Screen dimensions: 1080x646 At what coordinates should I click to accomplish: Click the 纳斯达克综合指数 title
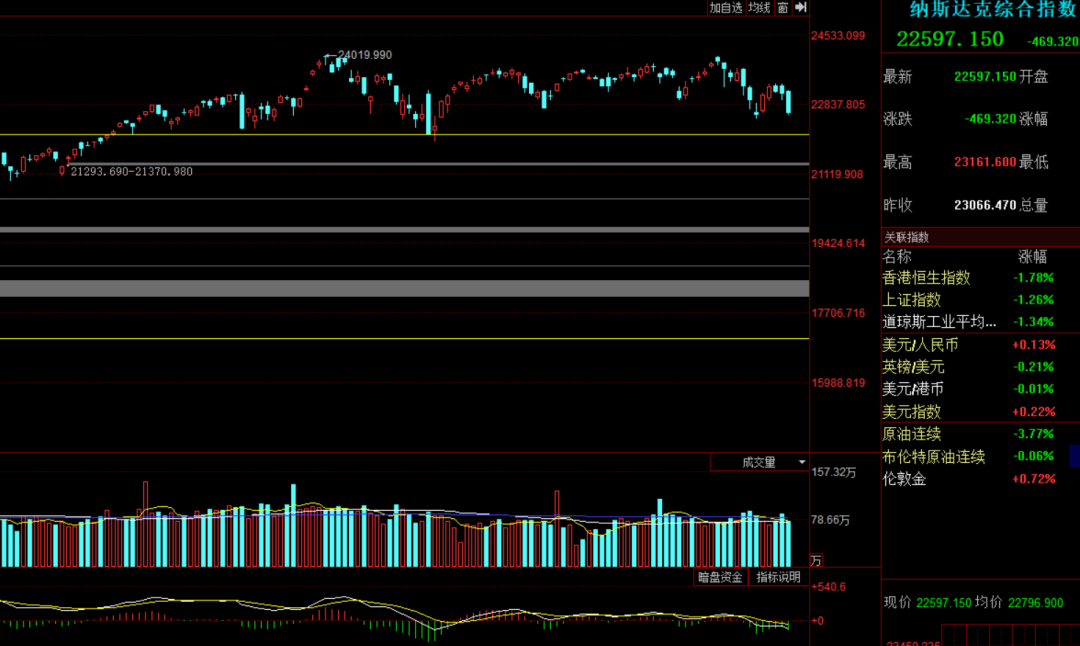coord(993,9)
